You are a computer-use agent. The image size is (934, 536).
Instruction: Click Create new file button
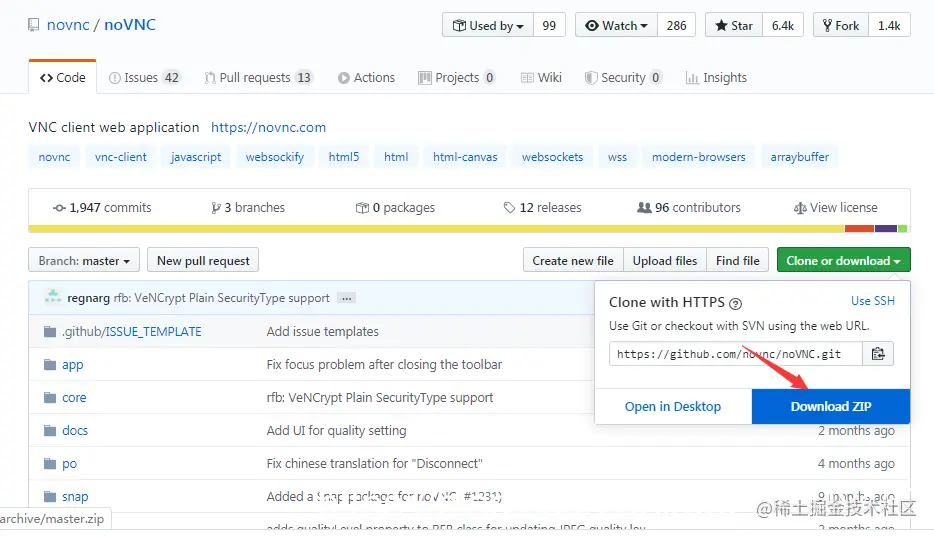coord(573,260)
